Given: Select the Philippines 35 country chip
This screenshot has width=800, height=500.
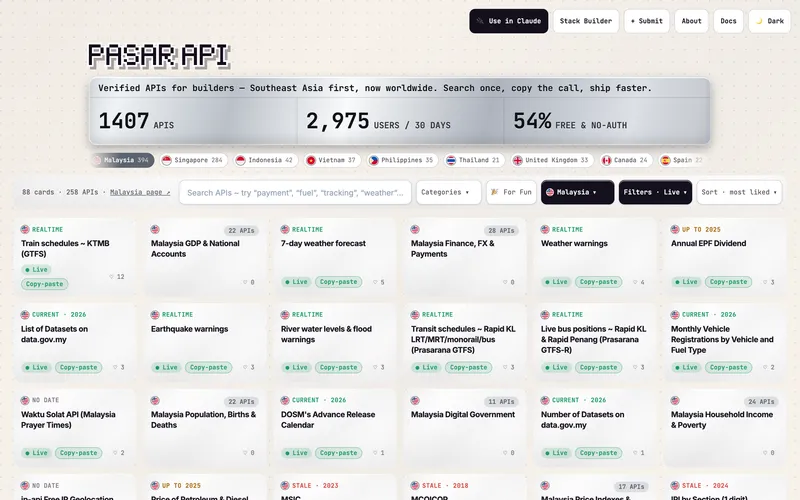Looking at the screenshot, I should 403,160.
